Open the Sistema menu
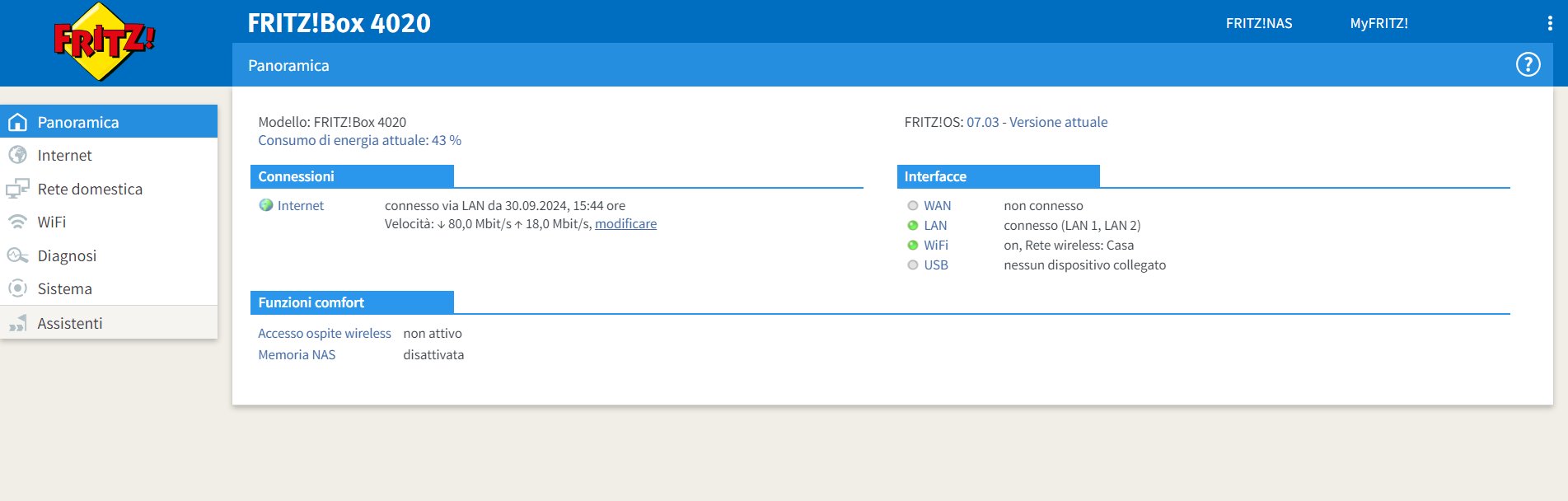This screenshot has width=1568, height=501. click(x=109, y=288)
